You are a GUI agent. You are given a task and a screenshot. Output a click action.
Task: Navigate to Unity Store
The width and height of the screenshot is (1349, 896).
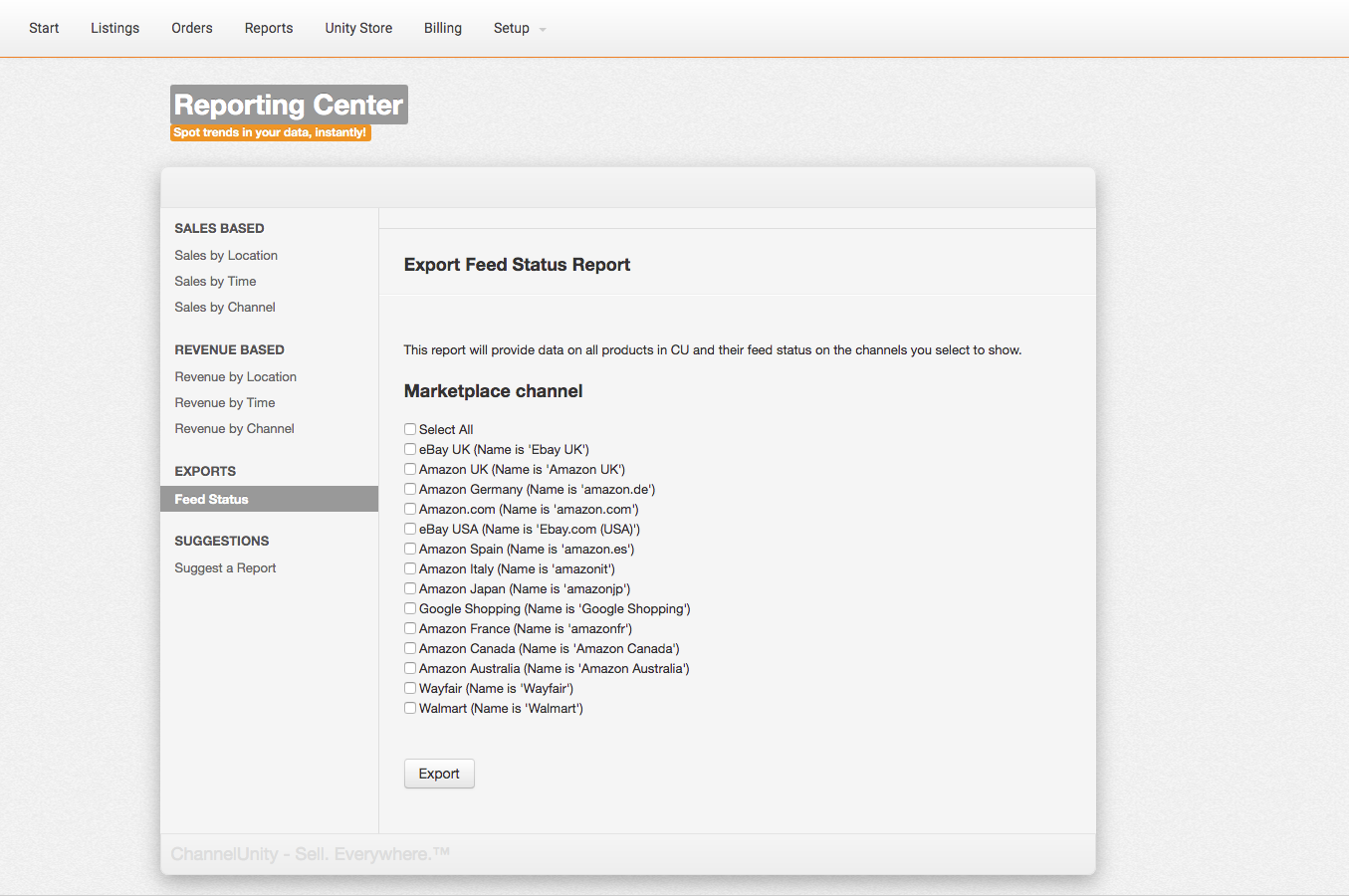pos(358,28)
